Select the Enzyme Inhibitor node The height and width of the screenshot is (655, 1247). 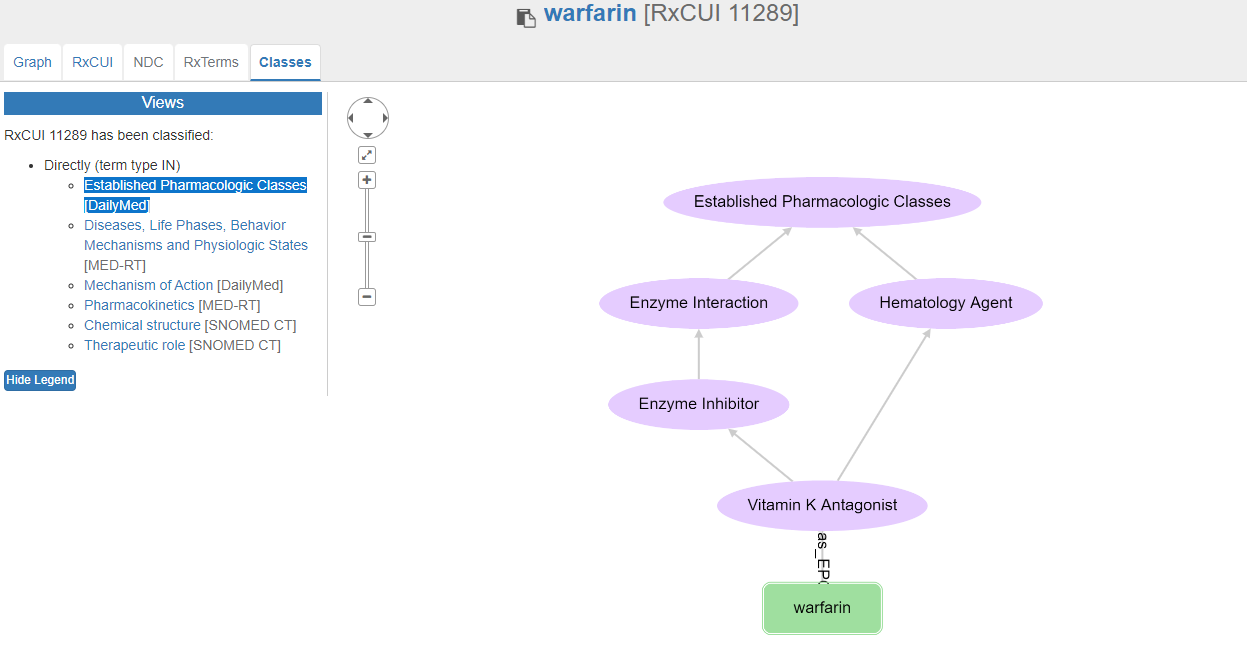pyautogui.click(x=699, y=404)
